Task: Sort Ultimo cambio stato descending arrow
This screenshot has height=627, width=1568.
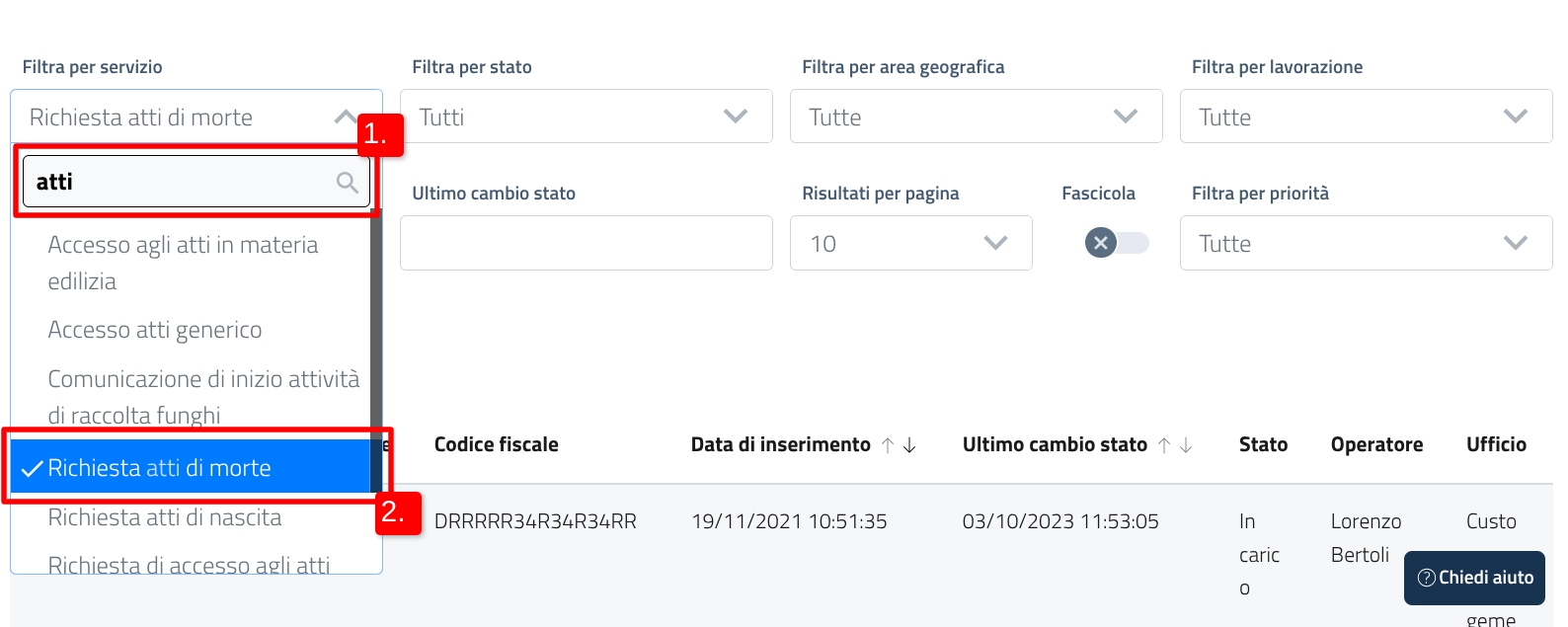Action: pos(1186,445)
